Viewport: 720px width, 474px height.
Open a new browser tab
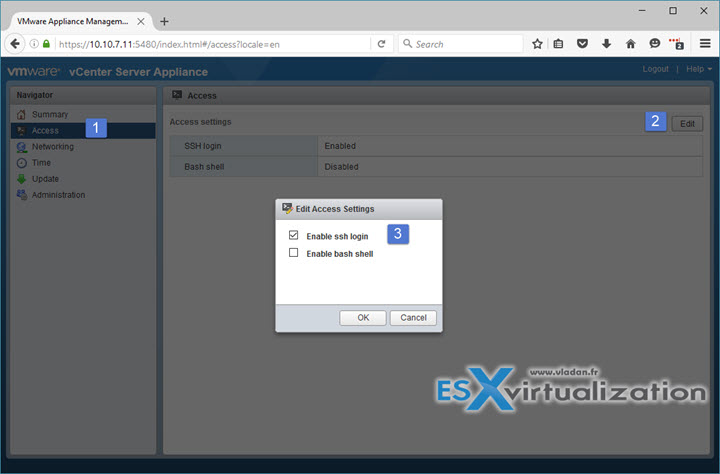[x=164, y=22]
